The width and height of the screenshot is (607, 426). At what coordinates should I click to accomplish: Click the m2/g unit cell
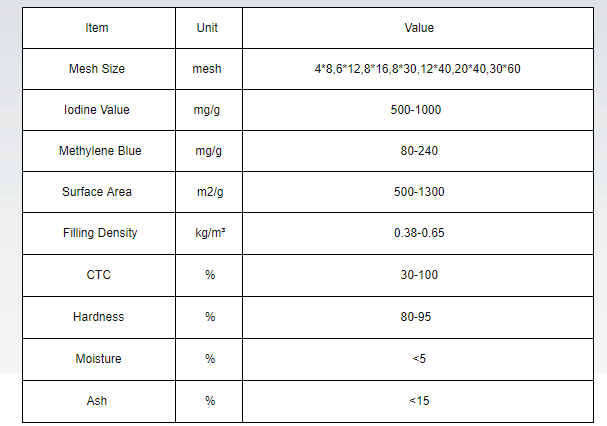point(207,192)
